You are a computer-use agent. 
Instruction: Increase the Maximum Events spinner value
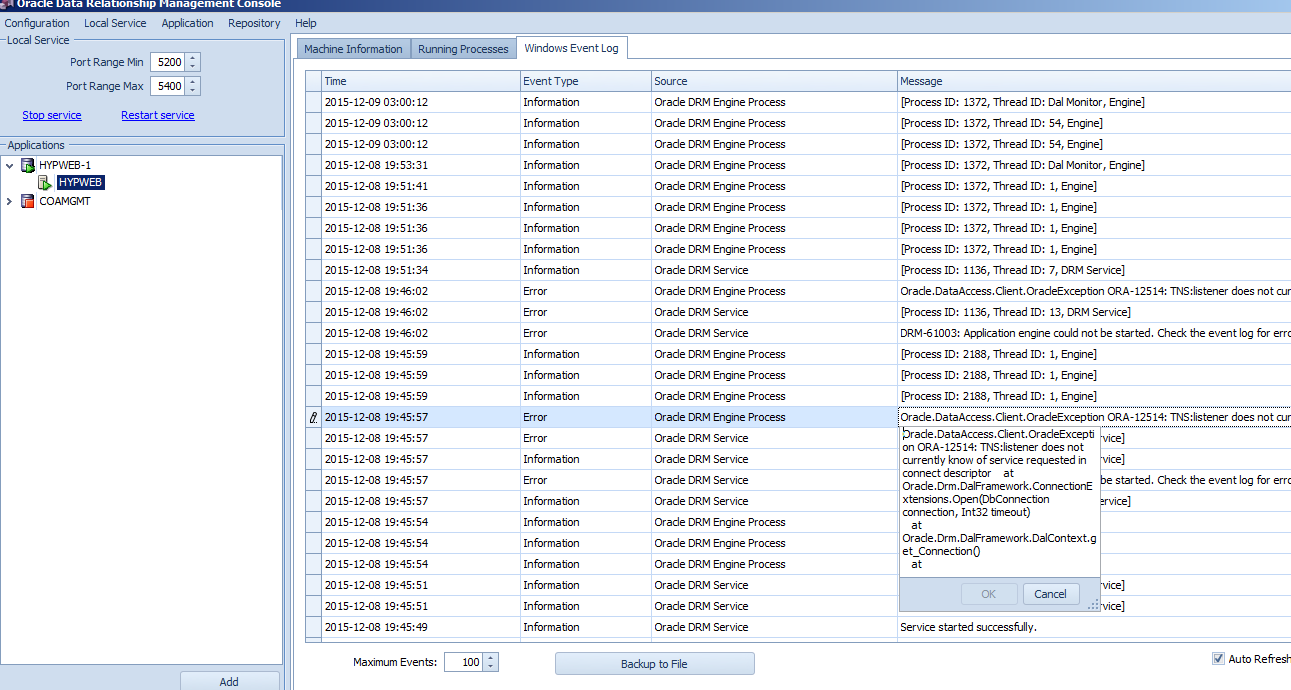[490, 657]
